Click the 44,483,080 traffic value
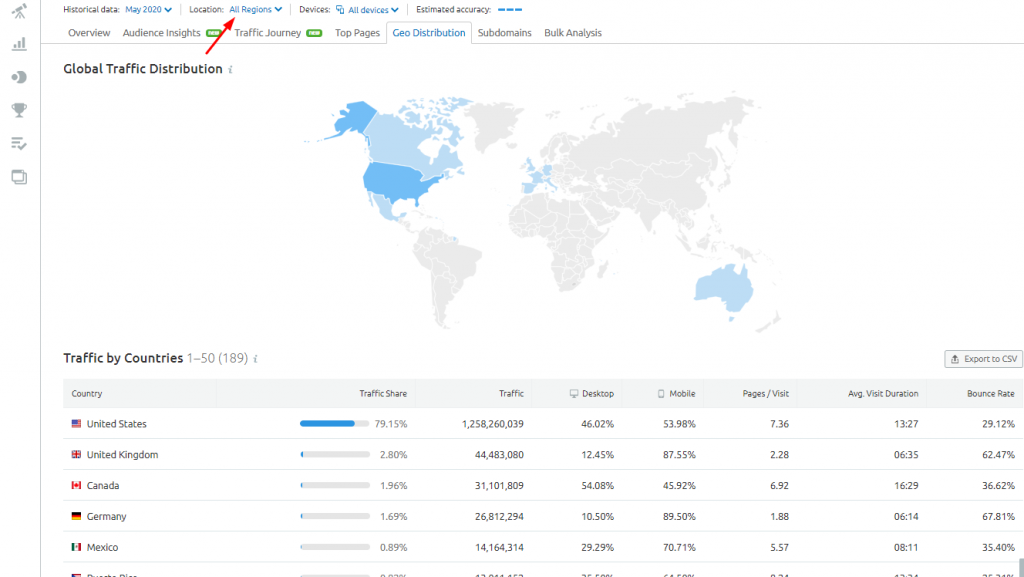The height and width of the screenshot is (577, 1024). point(499,454)
